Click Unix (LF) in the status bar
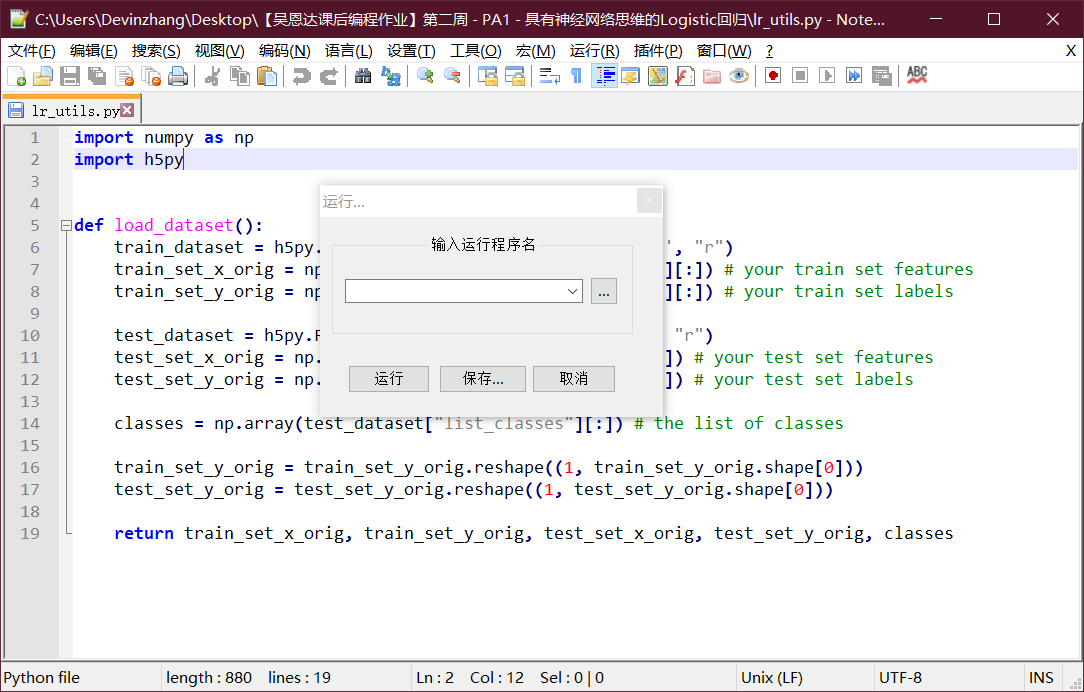Screen dimensions: 1084x692 (772, 677)
